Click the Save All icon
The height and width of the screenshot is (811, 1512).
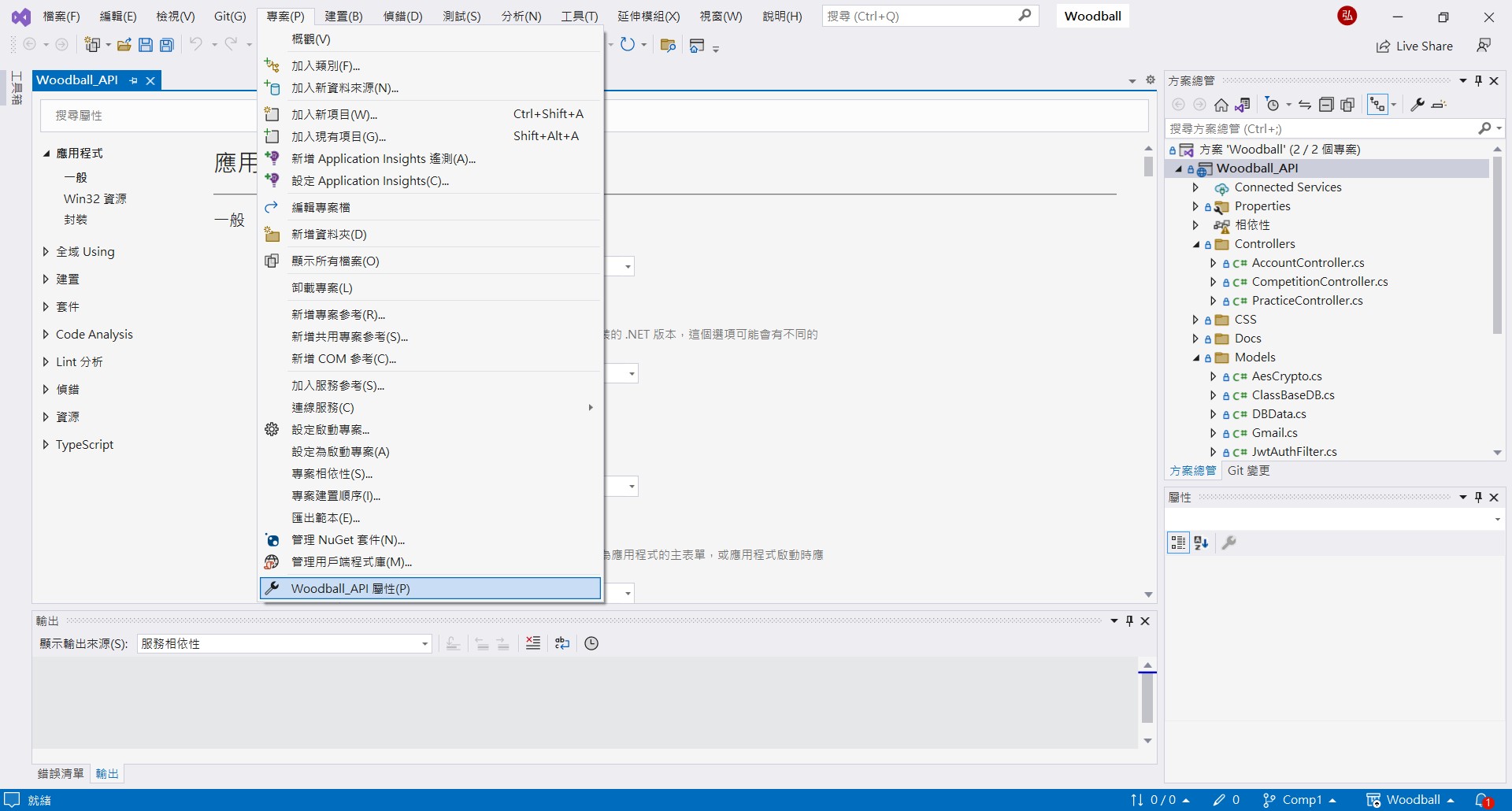point(167,45)
